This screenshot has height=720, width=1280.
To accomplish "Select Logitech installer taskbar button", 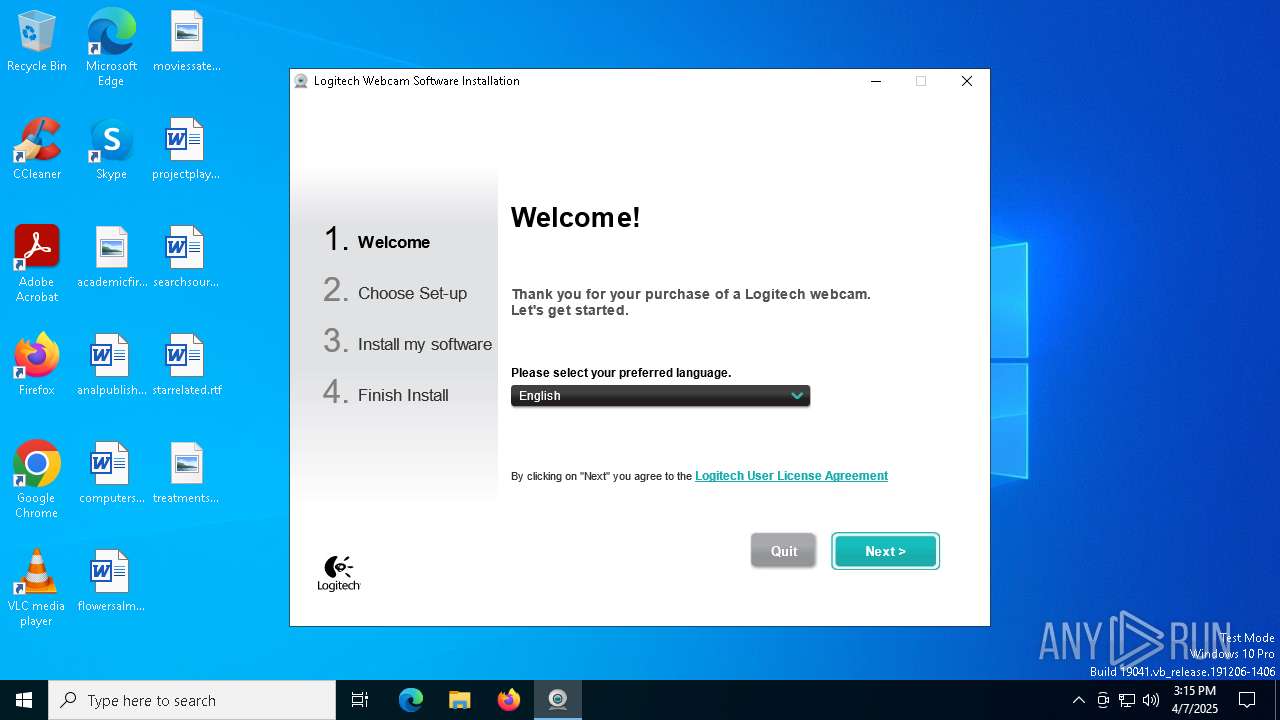I will tap(558, 700).
